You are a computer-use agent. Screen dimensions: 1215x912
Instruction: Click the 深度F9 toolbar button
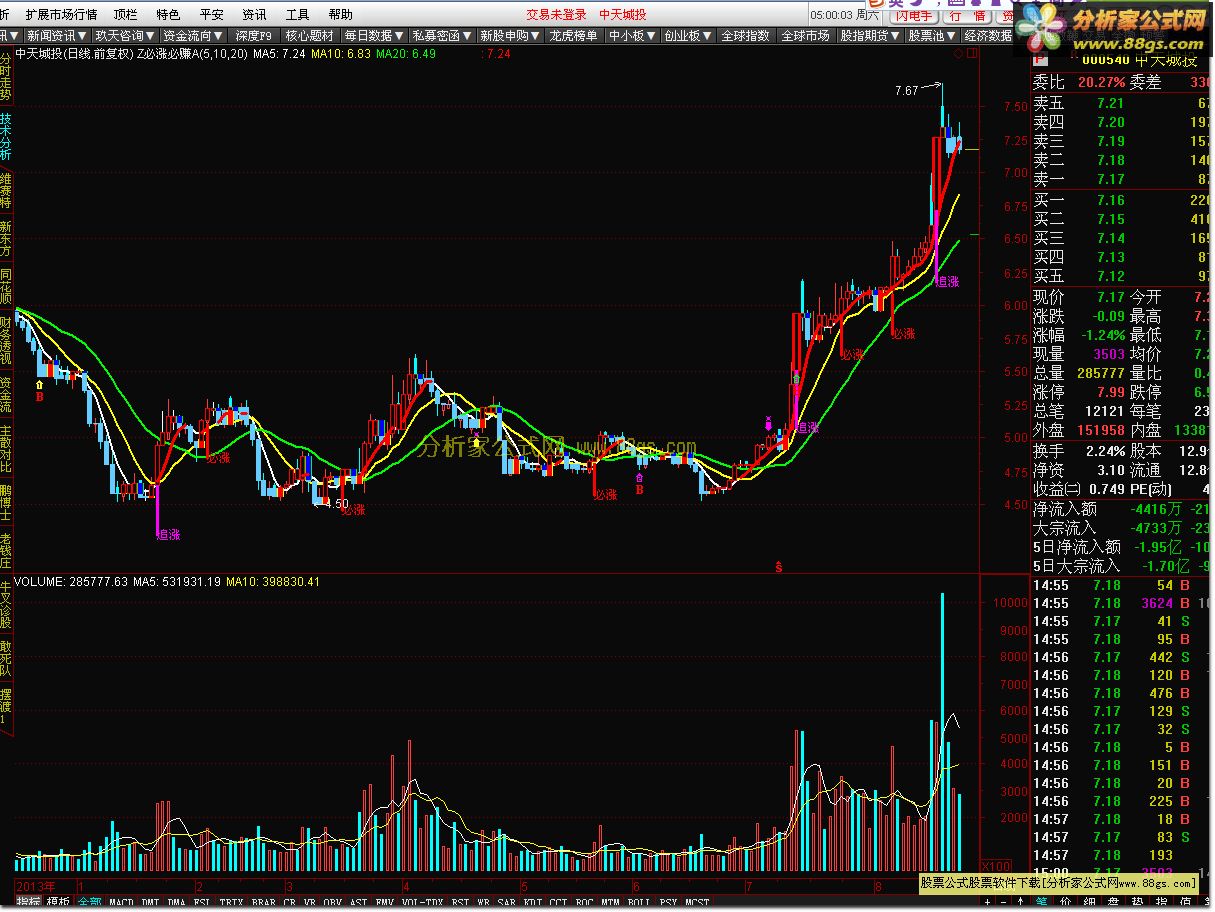[253, 36]
